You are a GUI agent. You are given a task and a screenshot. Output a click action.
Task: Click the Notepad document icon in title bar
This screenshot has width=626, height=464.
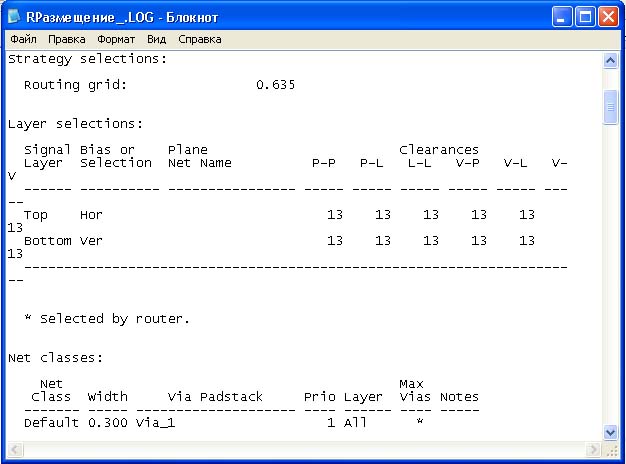pyautogui.click(x=14, y=16)
